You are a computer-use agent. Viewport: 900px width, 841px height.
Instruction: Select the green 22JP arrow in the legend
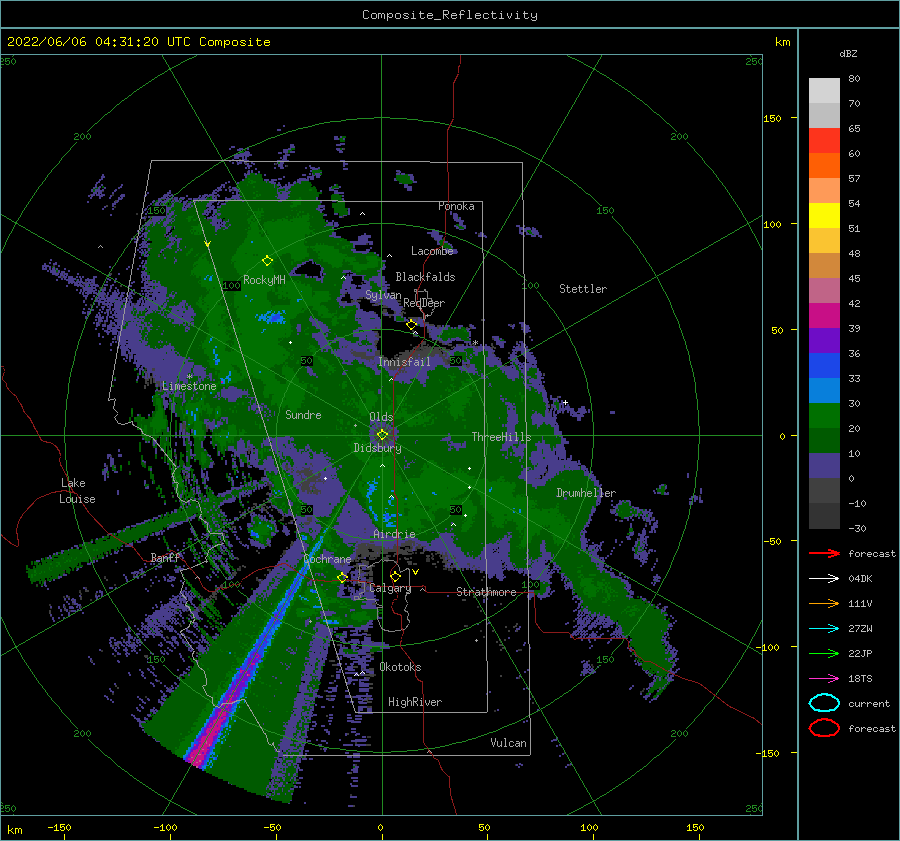point(824,653)
